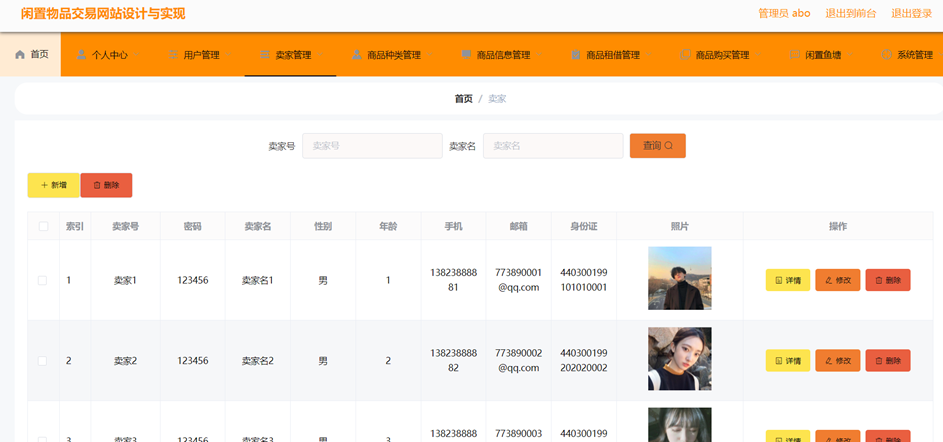
Task: Expand the 卖家管理 dropdown arrow
Action: point(320,55)
